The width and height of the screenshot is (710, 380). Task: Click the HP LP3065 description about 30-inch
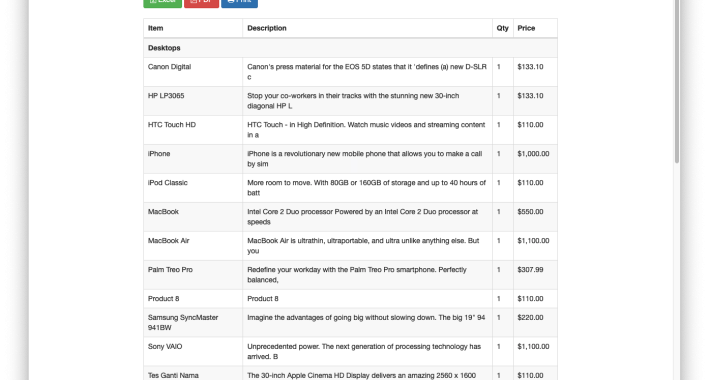point(353,101)
